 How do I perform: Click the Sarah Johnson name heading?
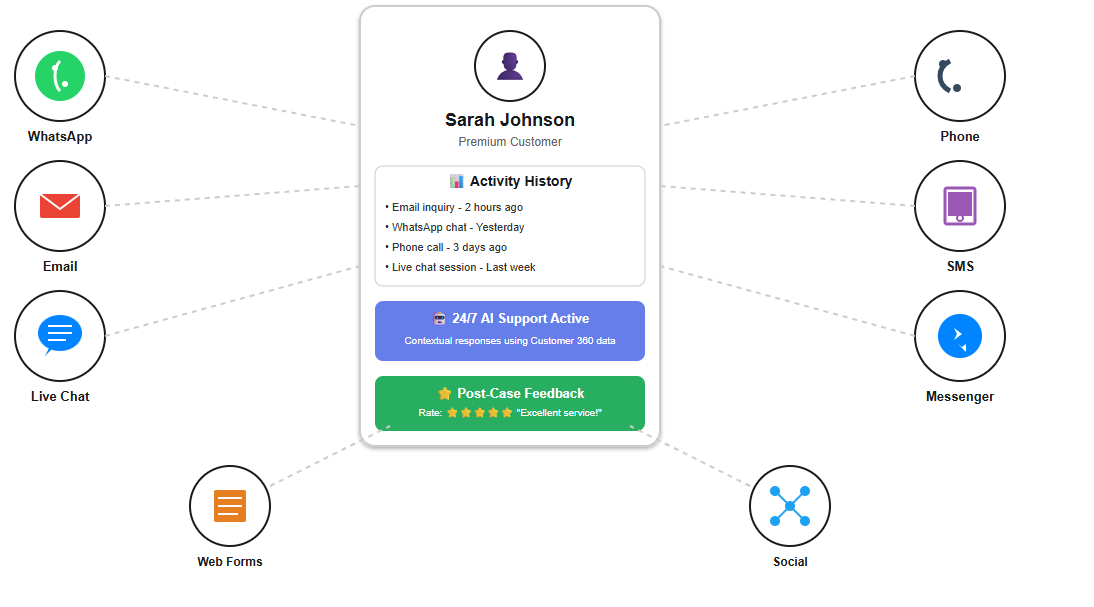point(510,120)
